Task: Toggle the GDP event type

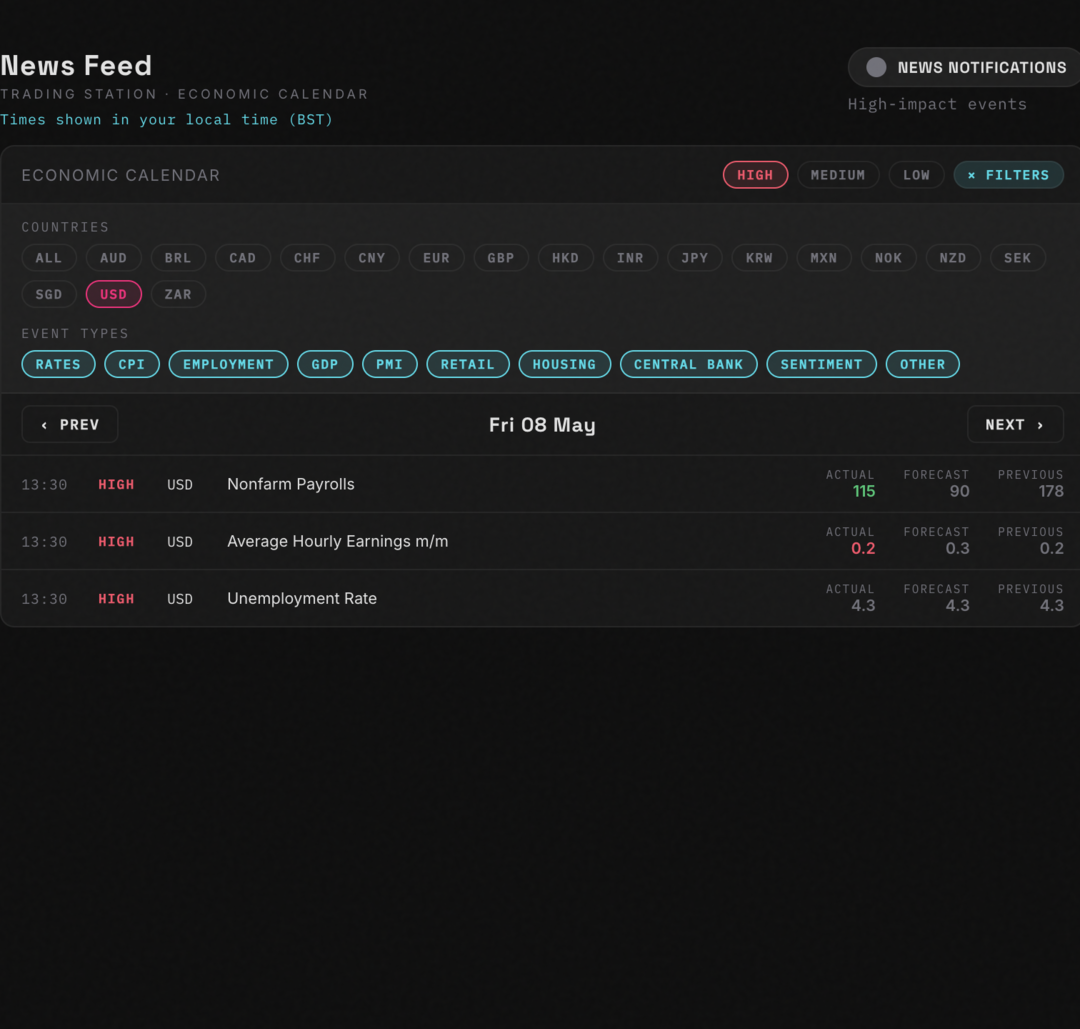Action: [x=324, y=364]
